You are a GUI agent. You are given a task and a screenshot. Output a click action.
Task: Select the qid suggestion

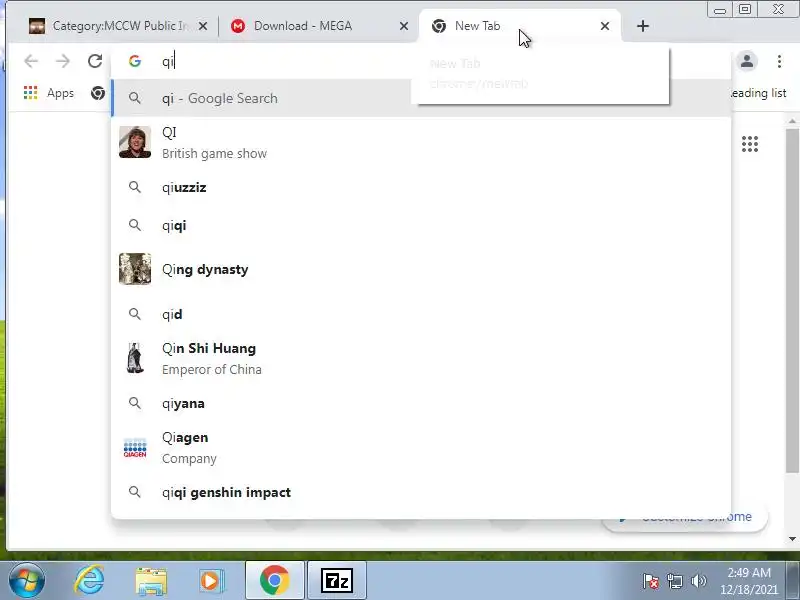pos(421,314)
